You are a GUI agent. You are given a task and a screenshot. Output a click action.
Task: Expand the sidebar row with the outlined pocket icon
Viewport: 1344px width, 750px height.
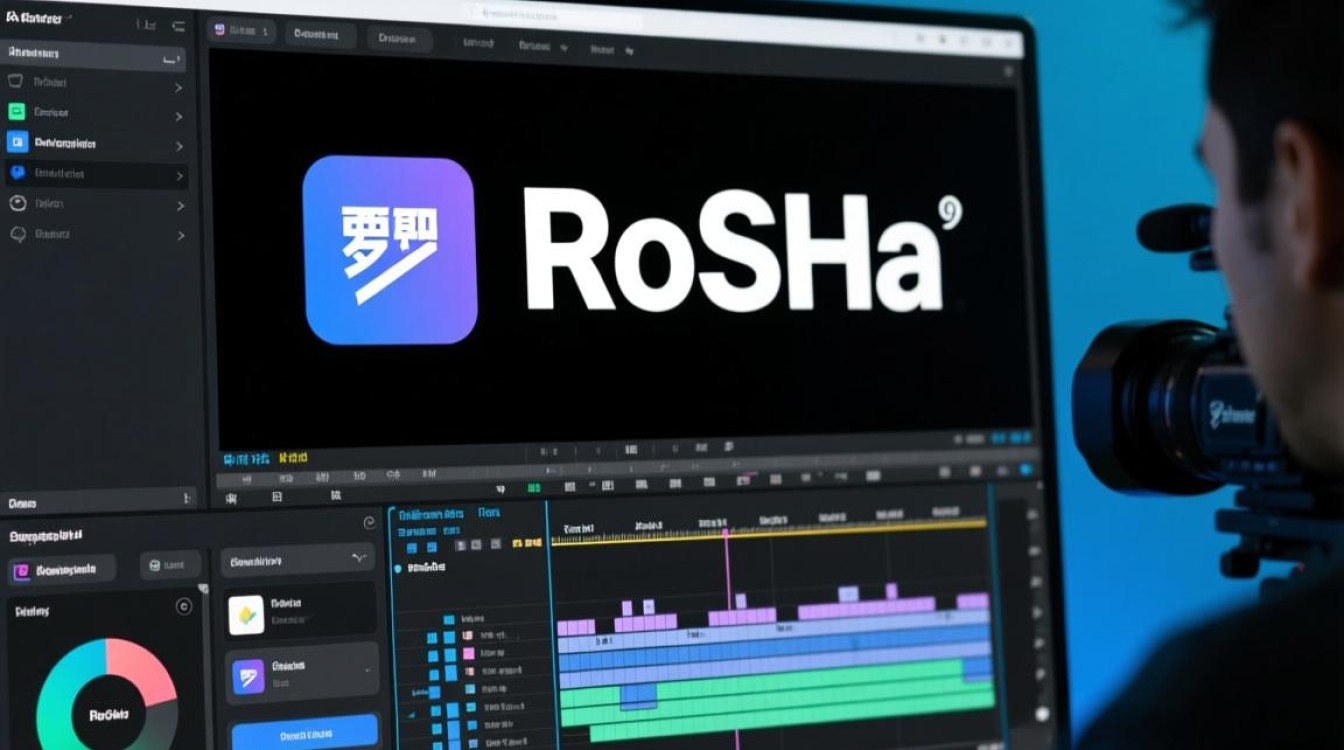point(179,87)
